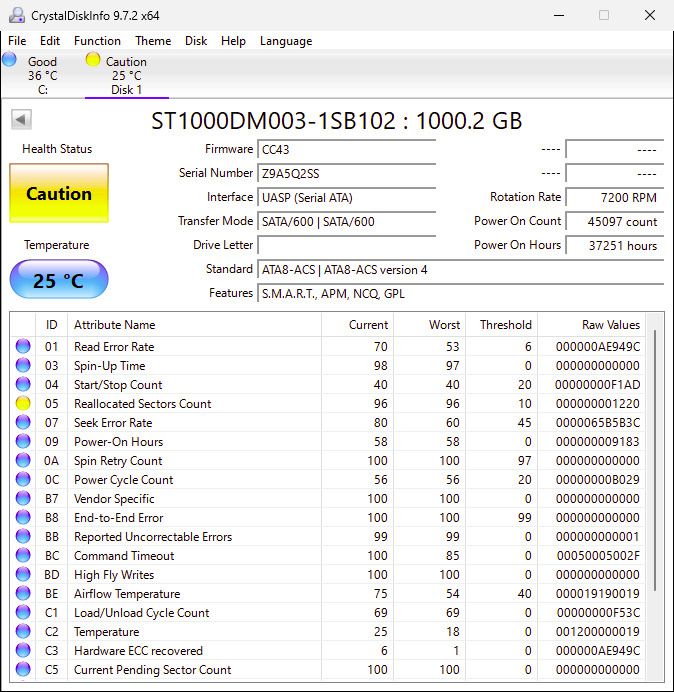Click the blue Good status orb for C:
Viewport: 674px width, 692px height.
9,59
